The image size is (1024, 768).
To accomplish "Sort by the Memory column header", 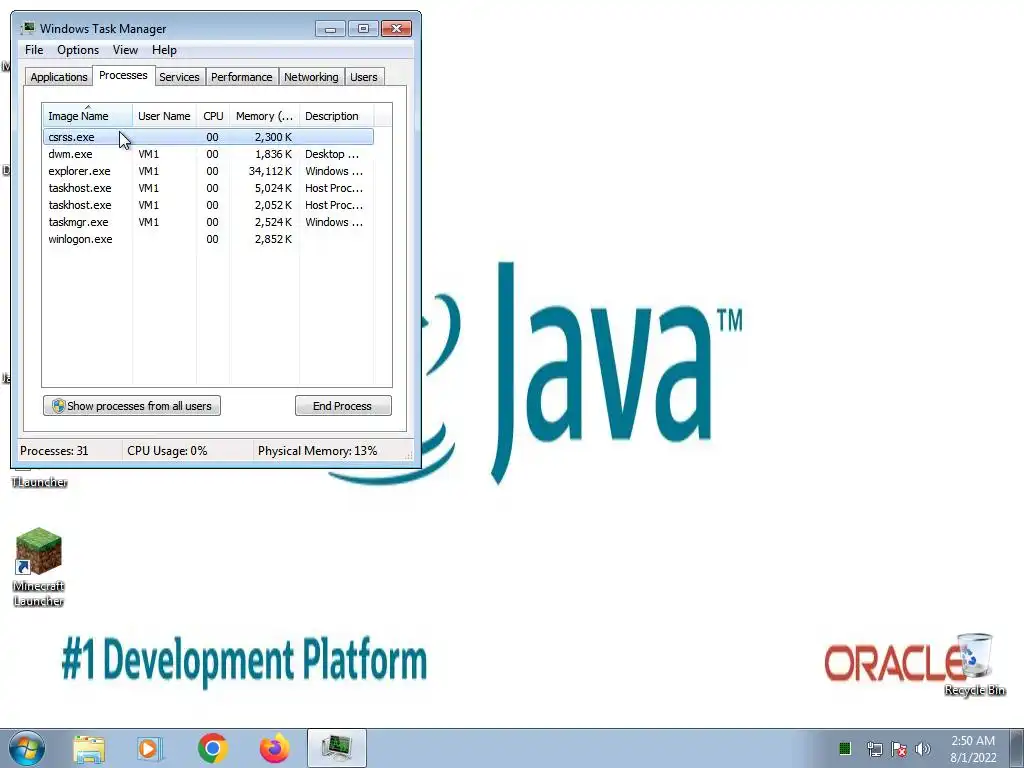I will tap(264, 116).
